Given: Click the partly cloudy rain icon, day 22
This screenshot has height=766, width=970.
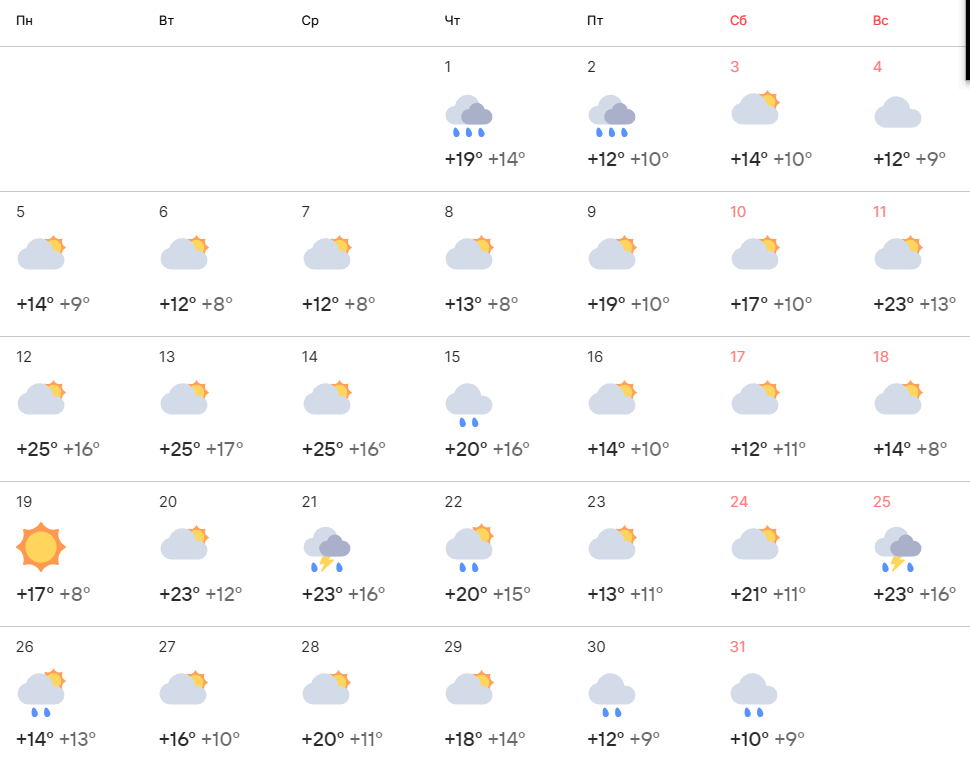Looking at the screenshot, I should (x=469, y=548).
